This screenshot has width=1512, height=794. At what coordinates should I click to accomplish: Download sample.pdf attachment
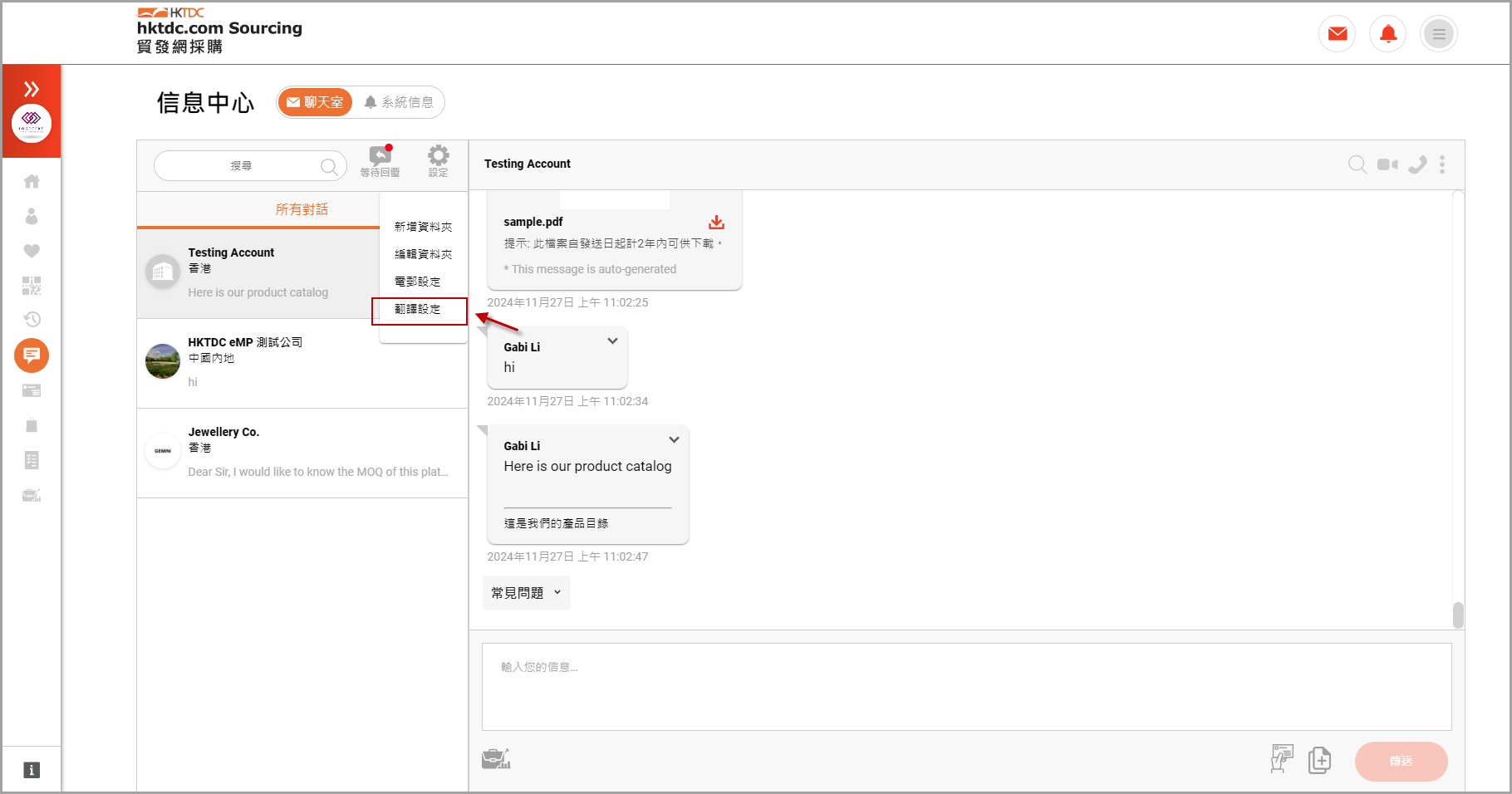(716, 223)
